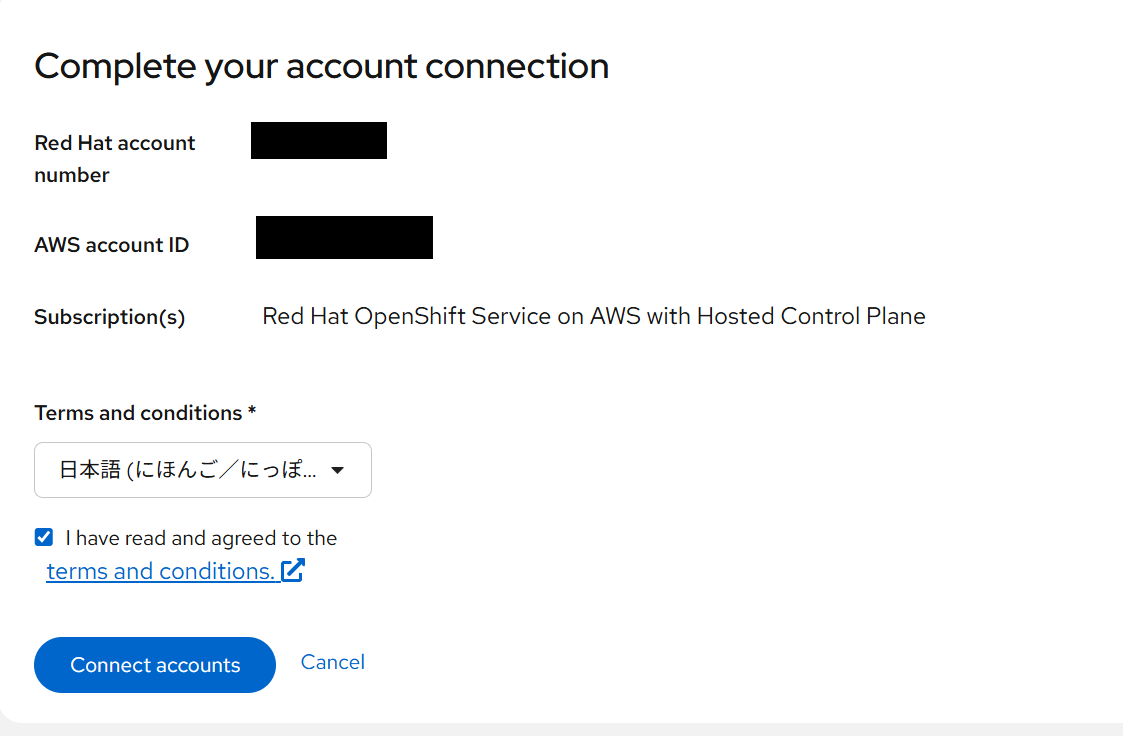Click the redacted AWS account ID value
This screenshot has width=1123, height=736.
coord(344,237)
